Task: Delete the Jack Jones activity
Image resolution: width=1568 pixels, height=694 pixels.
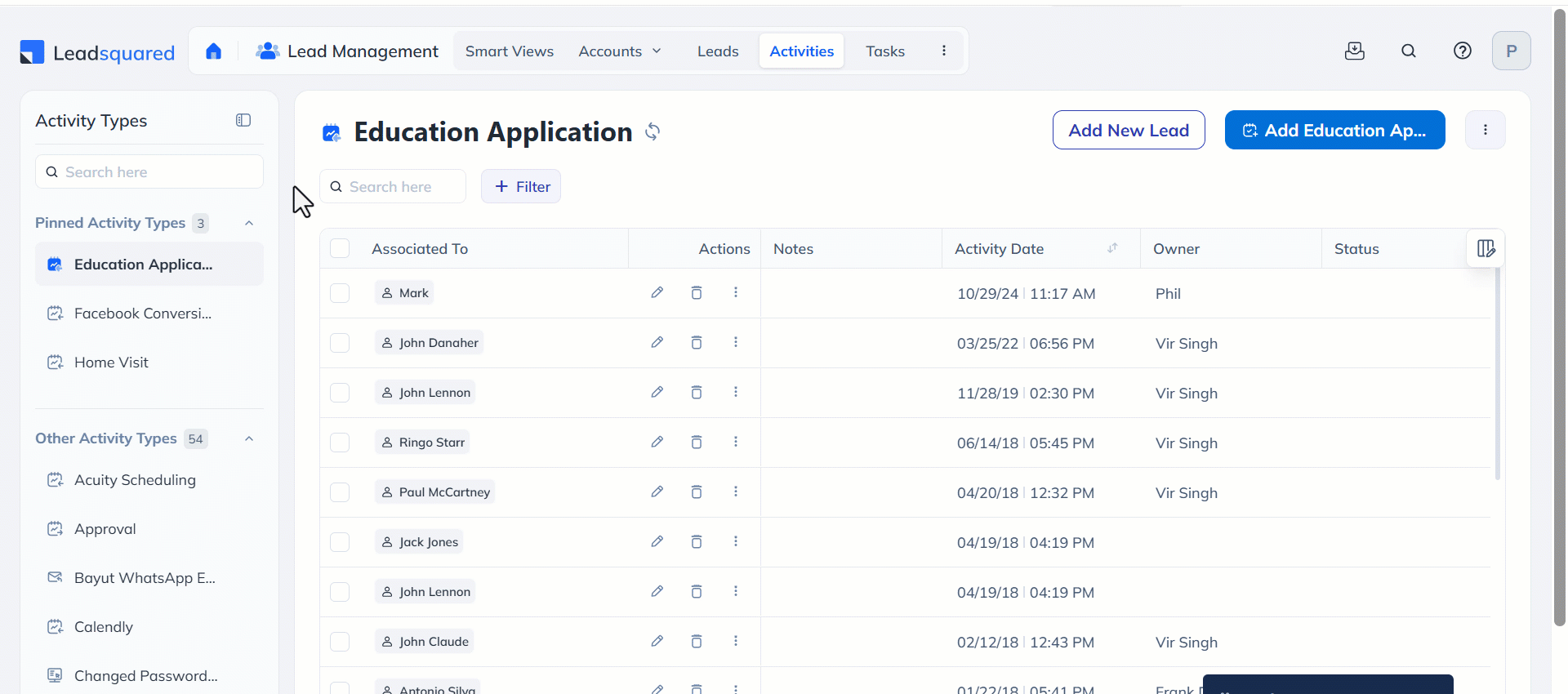Action: [x=697, y=541]
